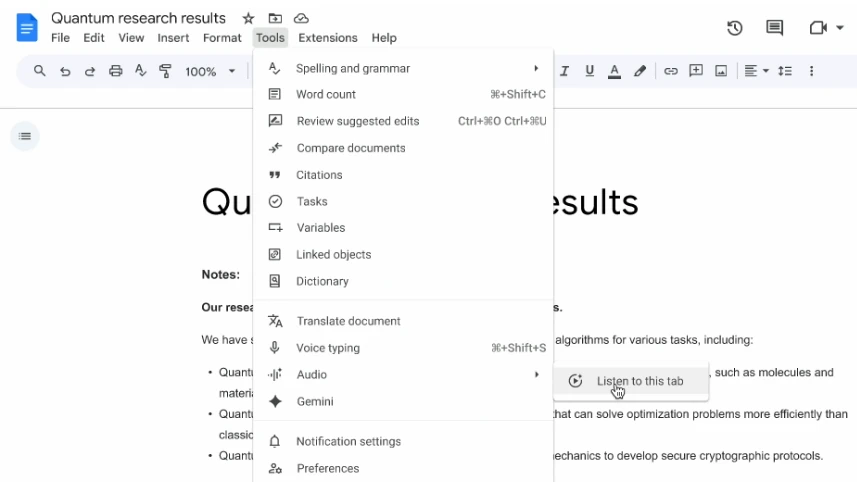857x482 pixels.
Task: Open the version history clock icon
Action: (734, 28)
